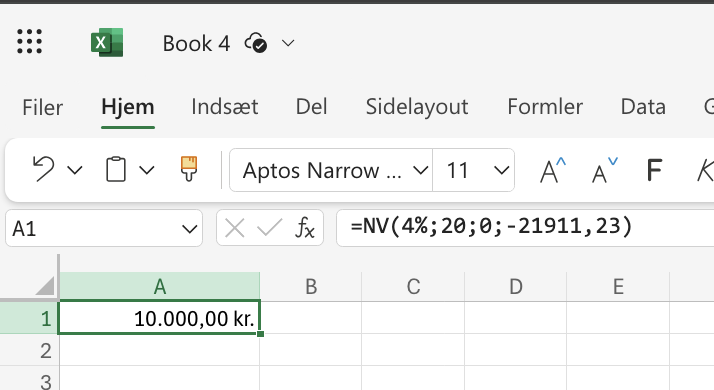Open the Filer menu

coord(42,108)
